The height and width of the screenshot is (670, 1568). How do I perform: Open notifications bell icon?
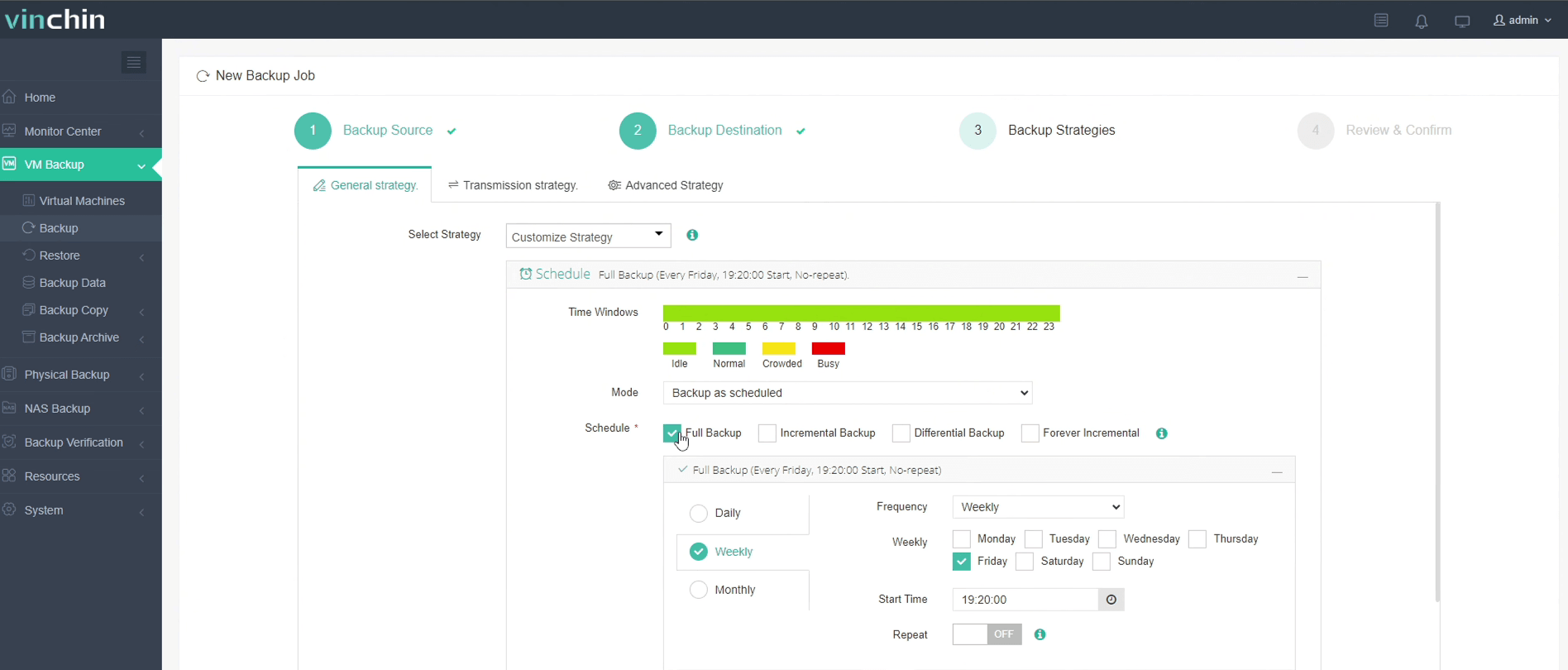click(x=1422, y=21)
